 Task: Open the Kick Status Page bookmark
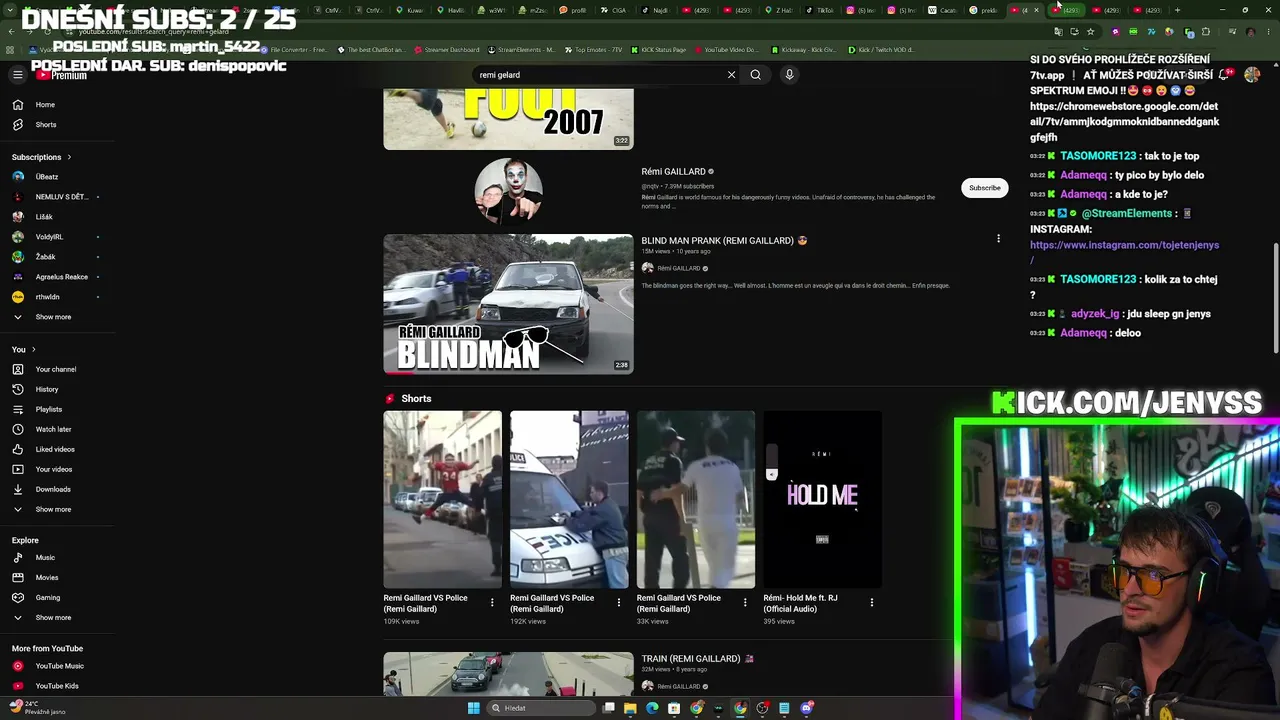pyautogui.click(x=658, y=50)
